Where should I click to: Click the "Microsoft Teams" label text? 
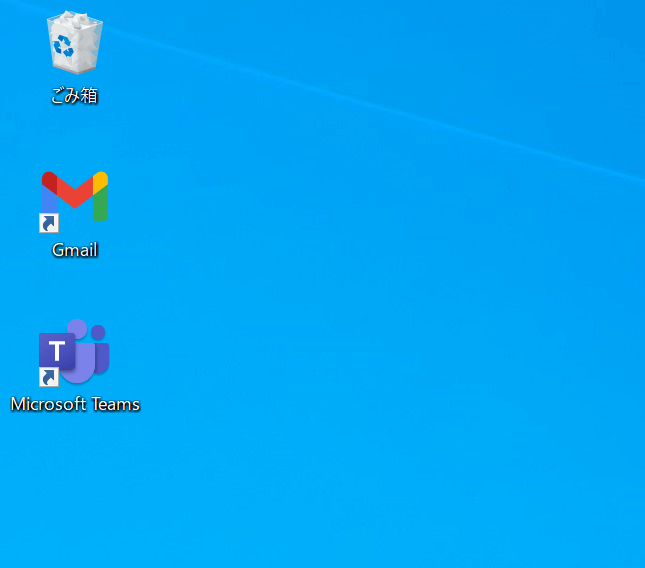(x=75, y=404)
